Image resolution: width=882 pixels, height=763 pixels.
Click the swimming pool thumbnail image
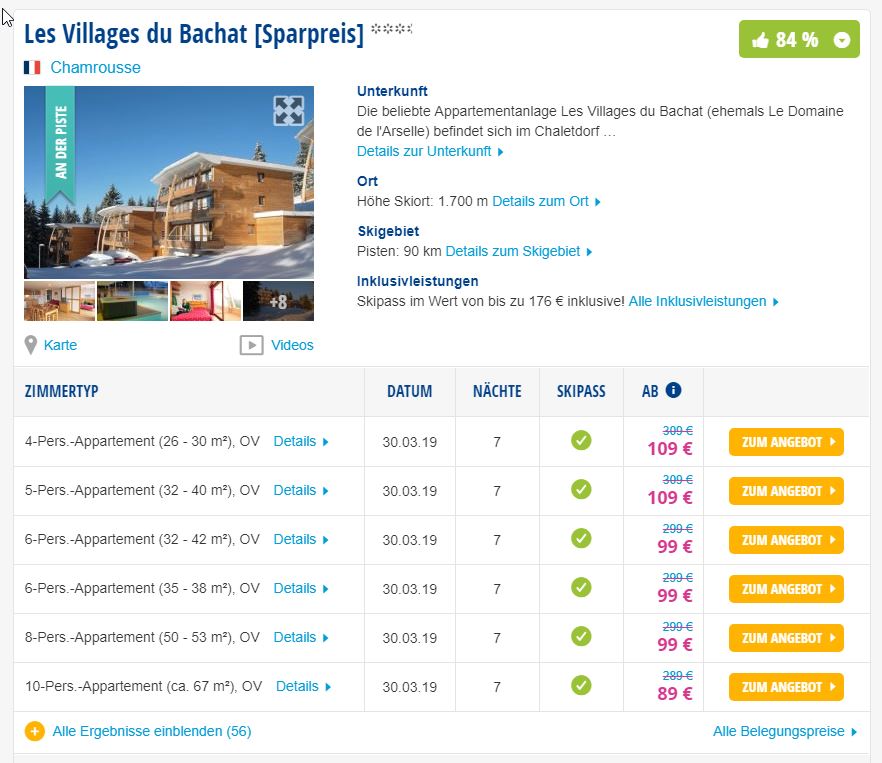tap(133, 300)
